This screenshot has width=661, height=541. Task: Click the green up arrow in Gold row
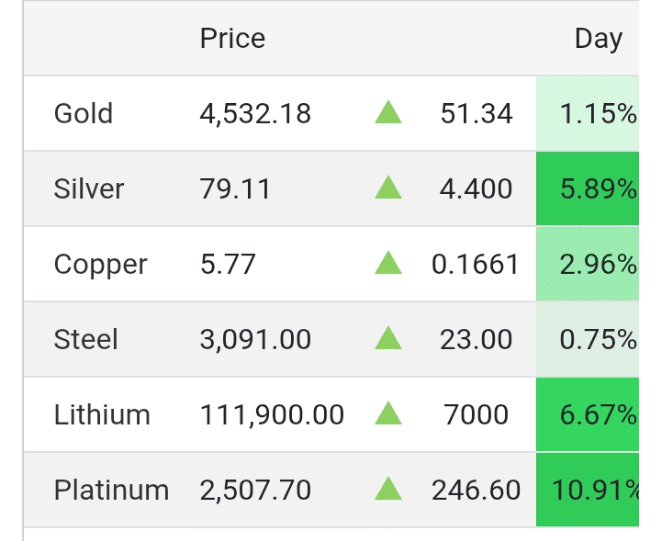pyautogui.click(x=388, y=112)
